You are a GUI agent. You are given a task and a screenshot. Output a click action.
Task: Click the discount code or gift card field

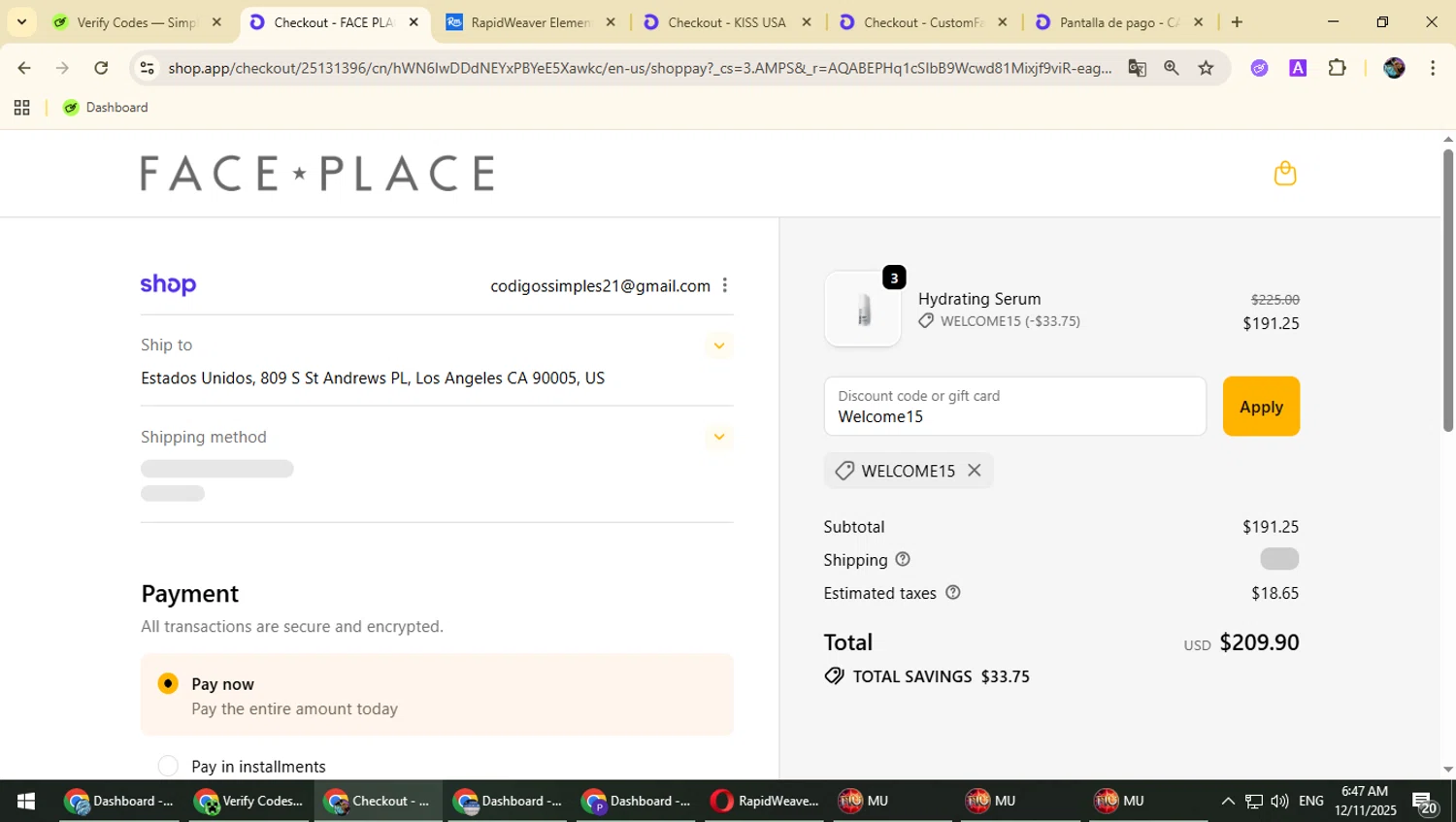pyautogui.click(x=1014, y=407)
